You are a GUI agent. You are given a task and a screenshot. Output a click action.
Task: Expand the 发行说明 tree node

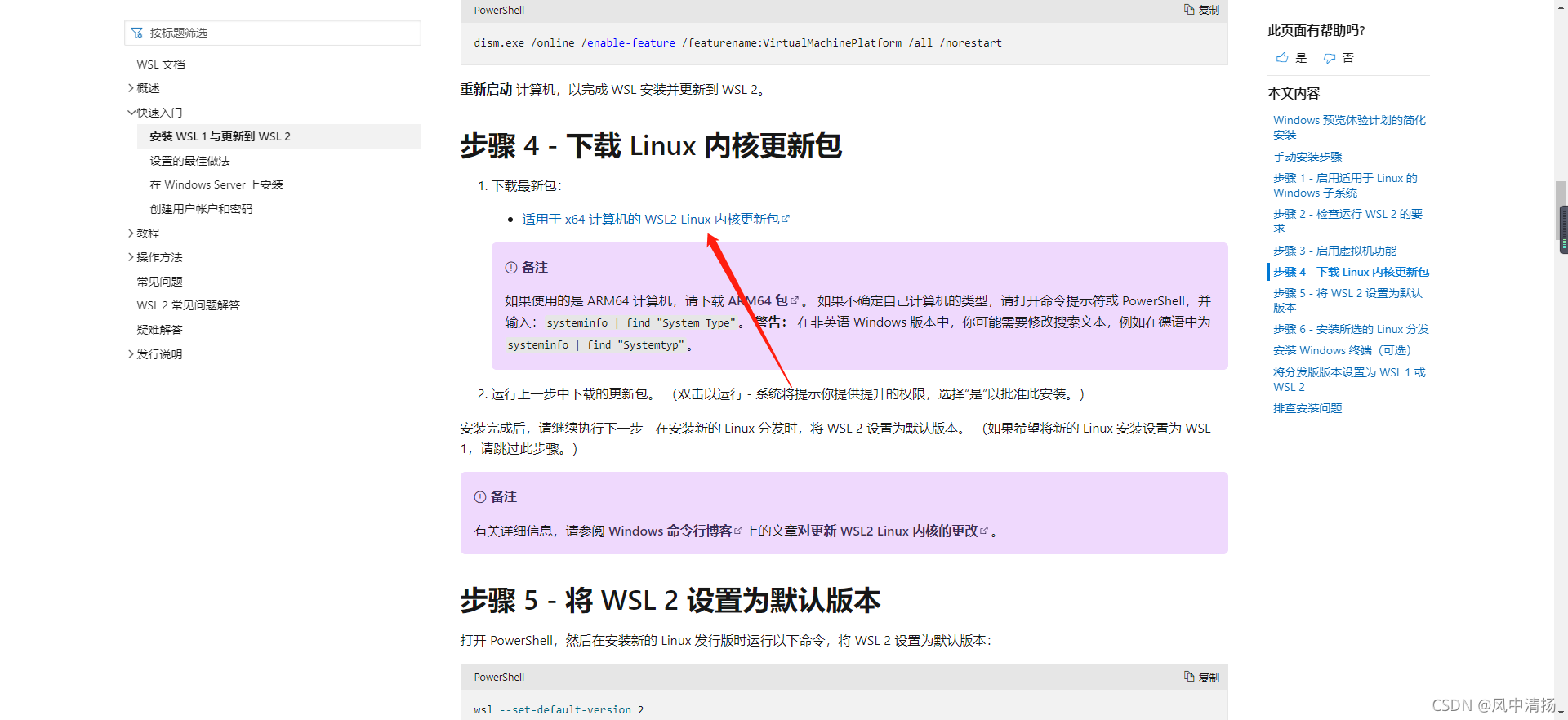(131, 354)
